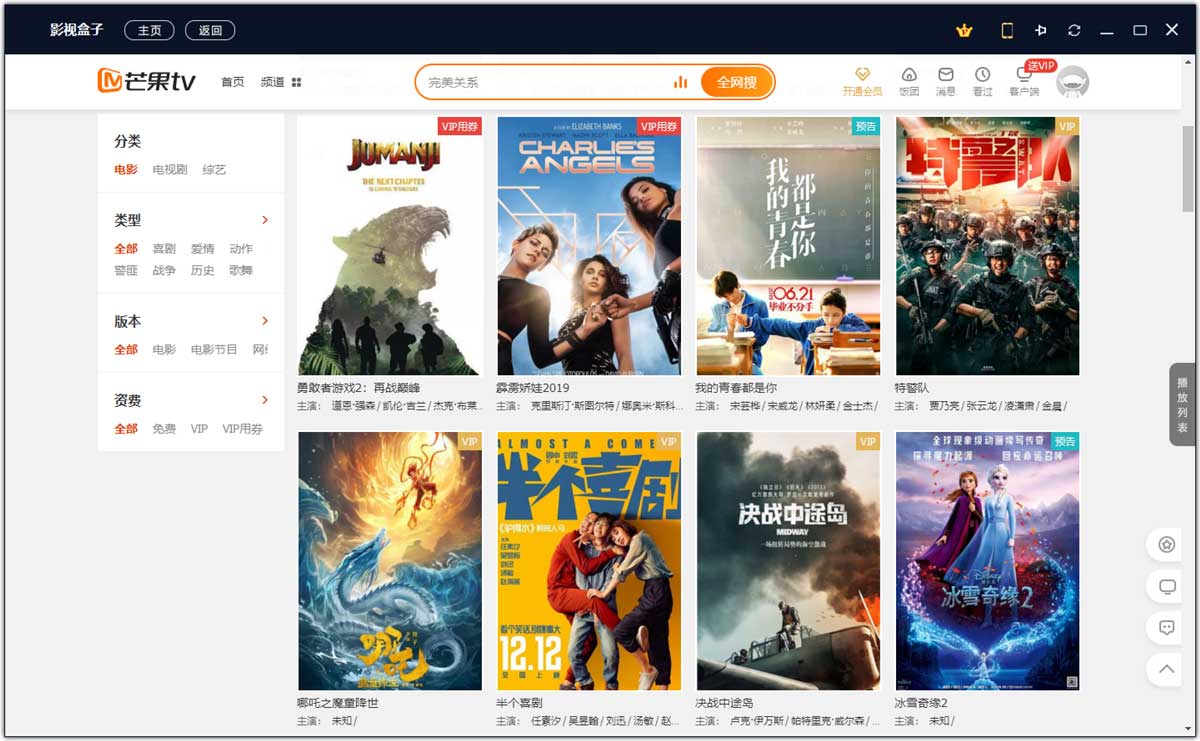Filter by 喜剧 type
Viewport: 1200px width, 741px height.
(164, 249)
